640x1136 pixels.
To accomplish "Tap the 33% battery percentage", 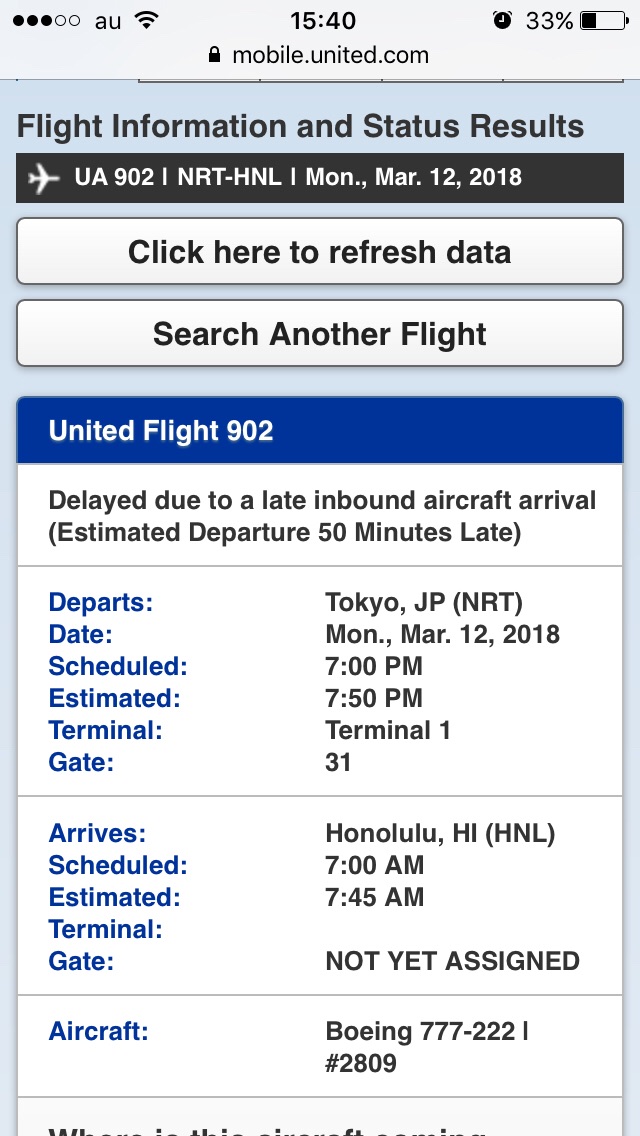I will tap(549, 20).
